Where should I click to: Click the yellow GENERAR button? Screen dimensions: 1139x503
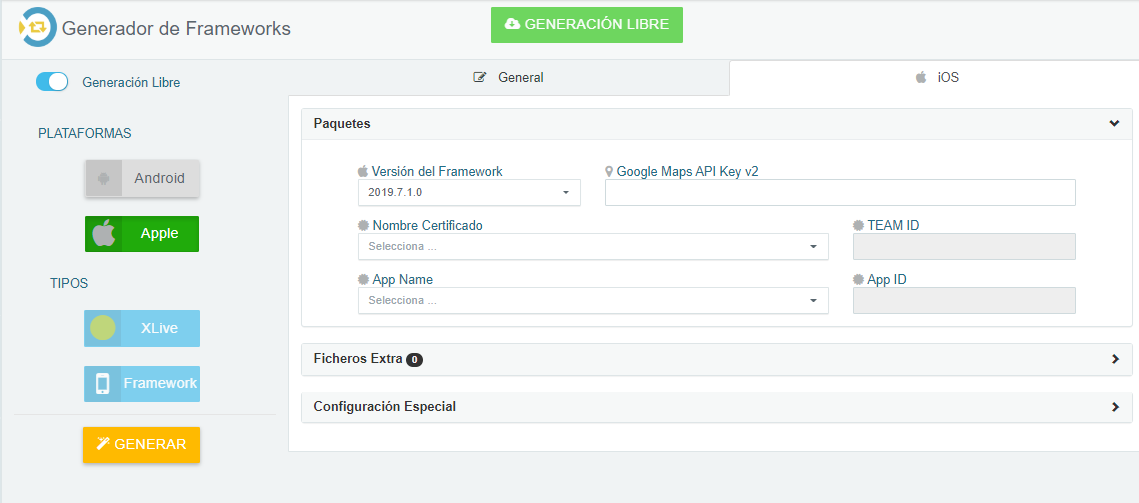pyautogui.click(x=141, y=445)
